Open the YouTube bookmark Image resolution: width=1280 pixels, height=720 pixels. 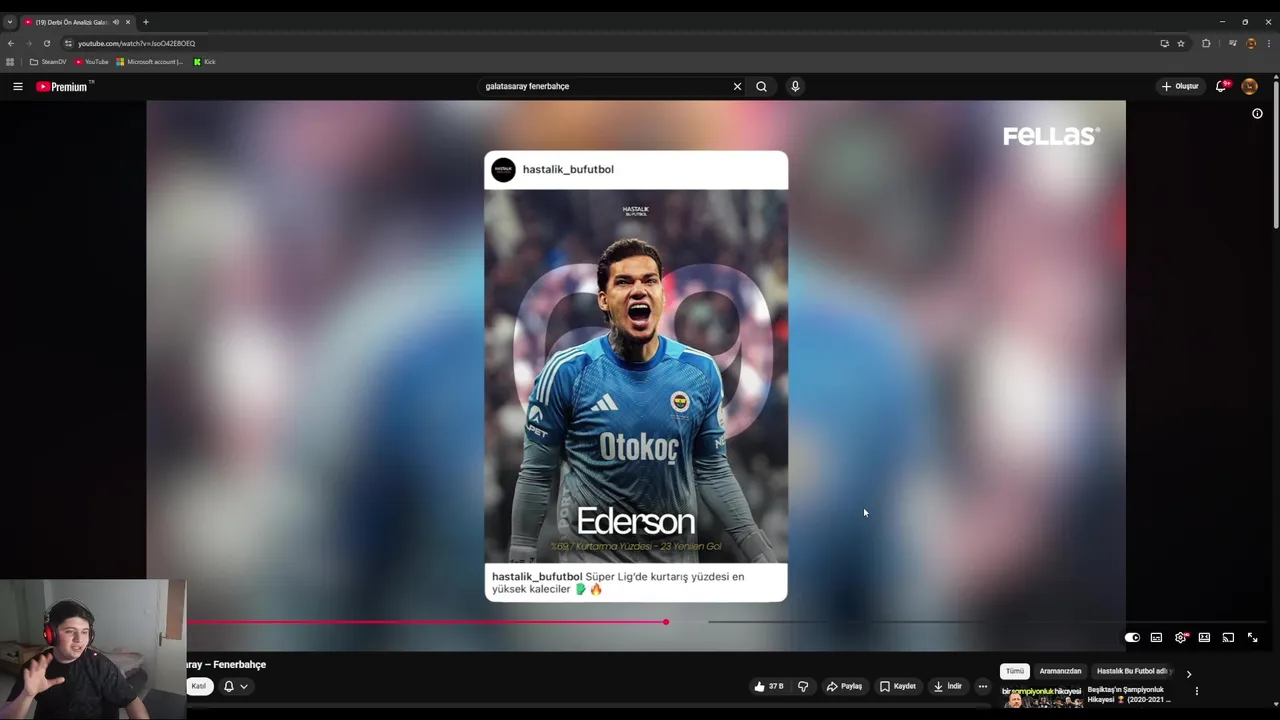pyautogui.click(x=91, y=62)
